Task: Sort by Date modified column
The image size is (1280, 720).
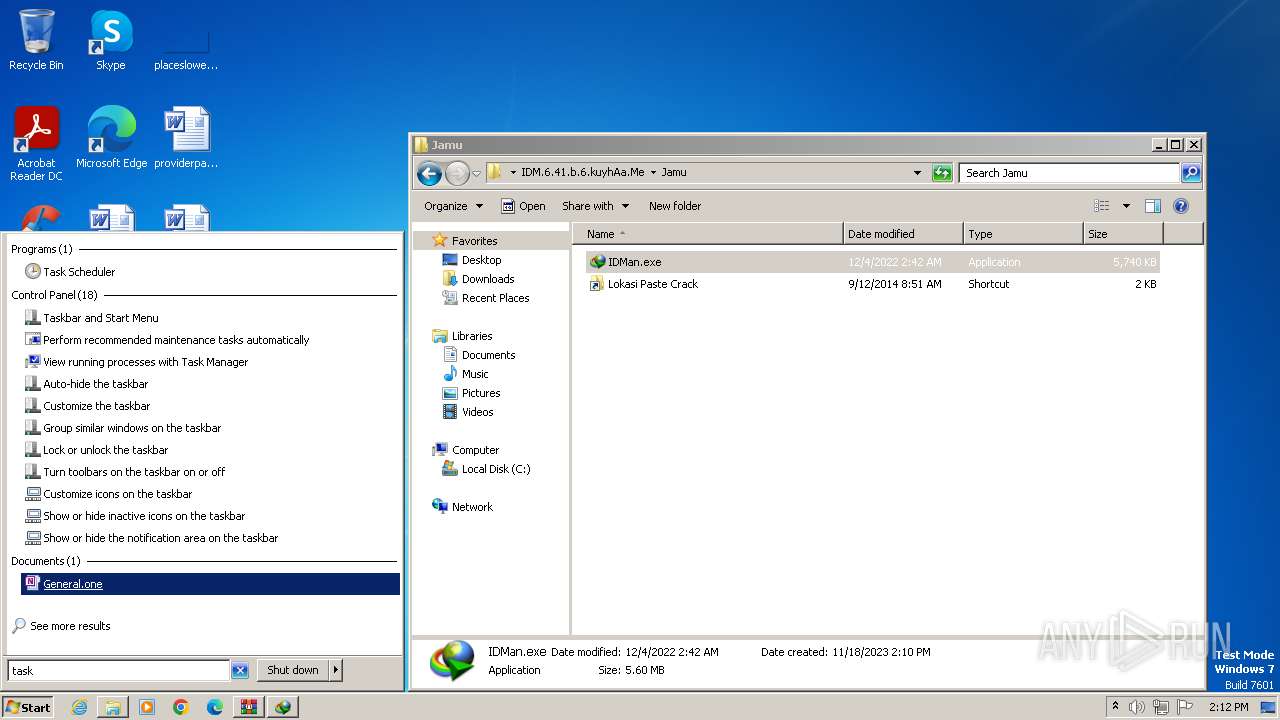Action: pyautogui.click(x=904, y=234)
